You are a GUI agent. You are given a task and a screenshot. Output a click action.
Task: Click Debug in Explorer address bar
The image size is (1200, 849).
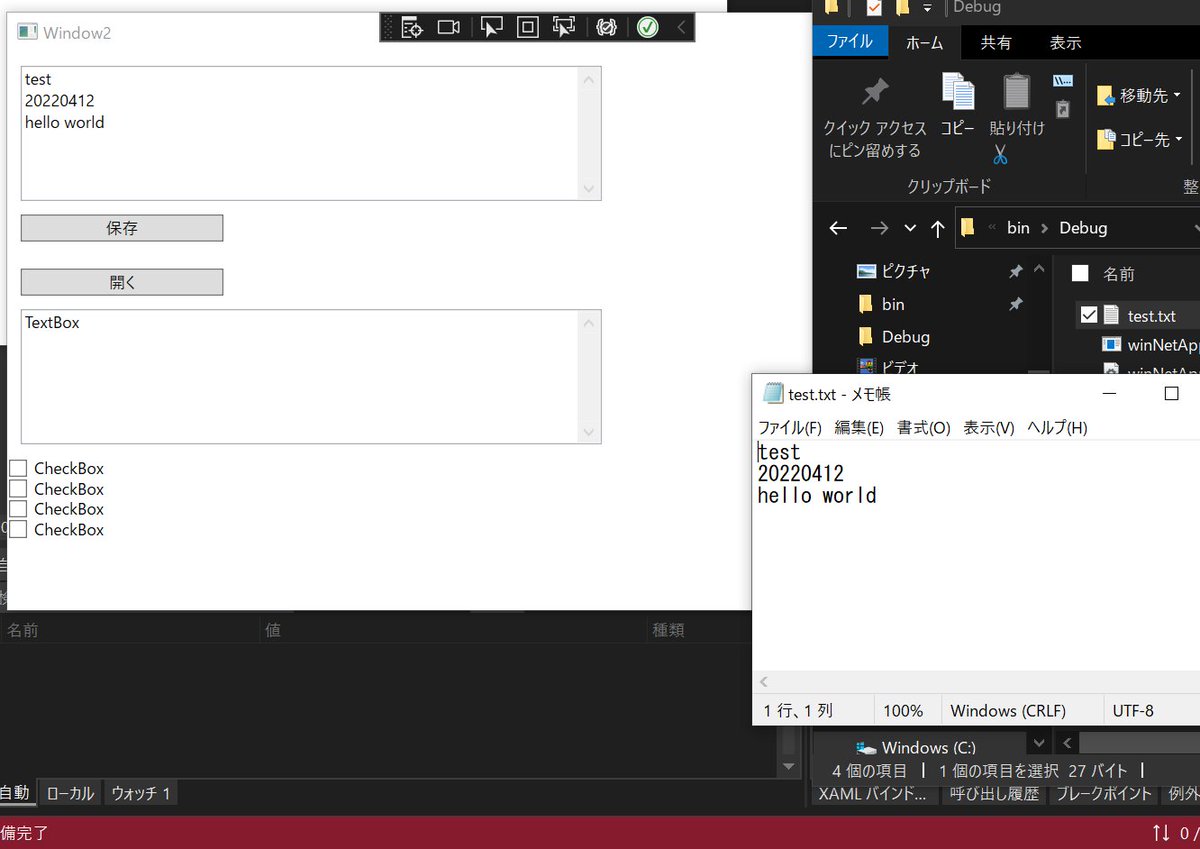pyautogui.click(x=1083, y=228)
